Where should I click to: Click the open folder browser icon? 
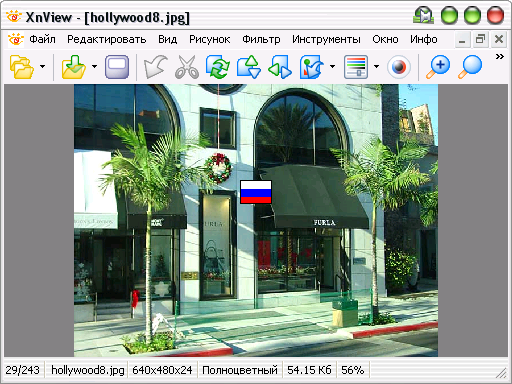(x=22, y=67)
